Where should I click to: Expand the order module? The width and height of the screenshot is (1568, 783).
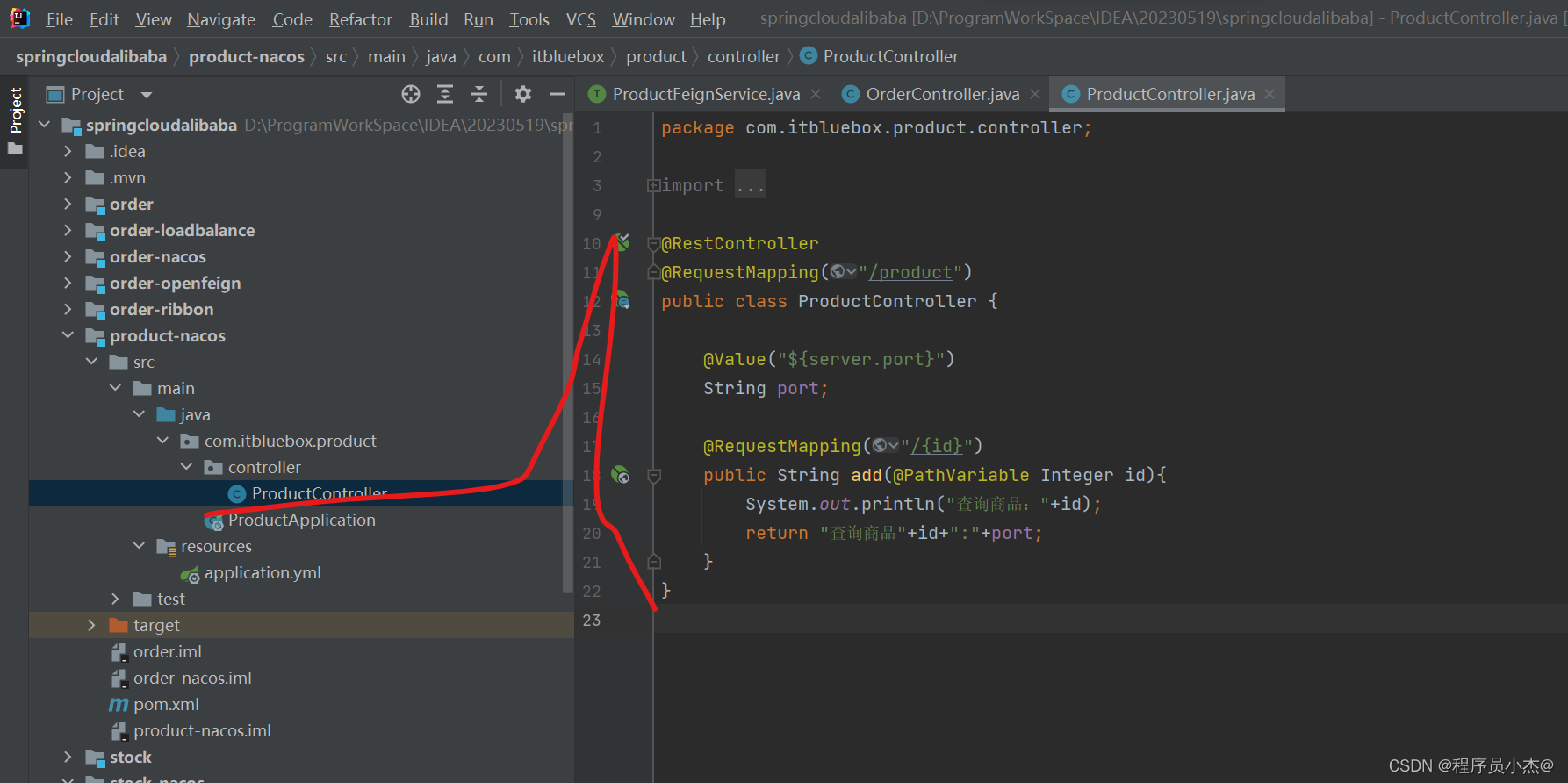(68, 204)
